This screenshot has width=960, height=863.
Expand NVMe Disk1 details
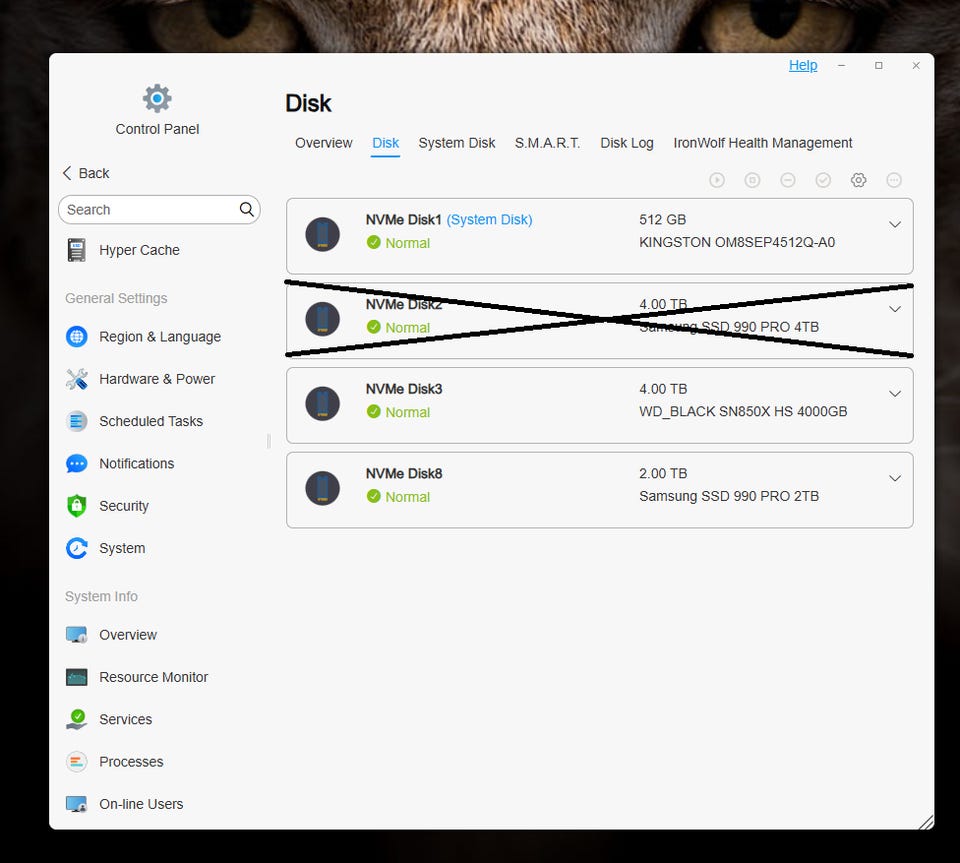click(x=894, y=225)
